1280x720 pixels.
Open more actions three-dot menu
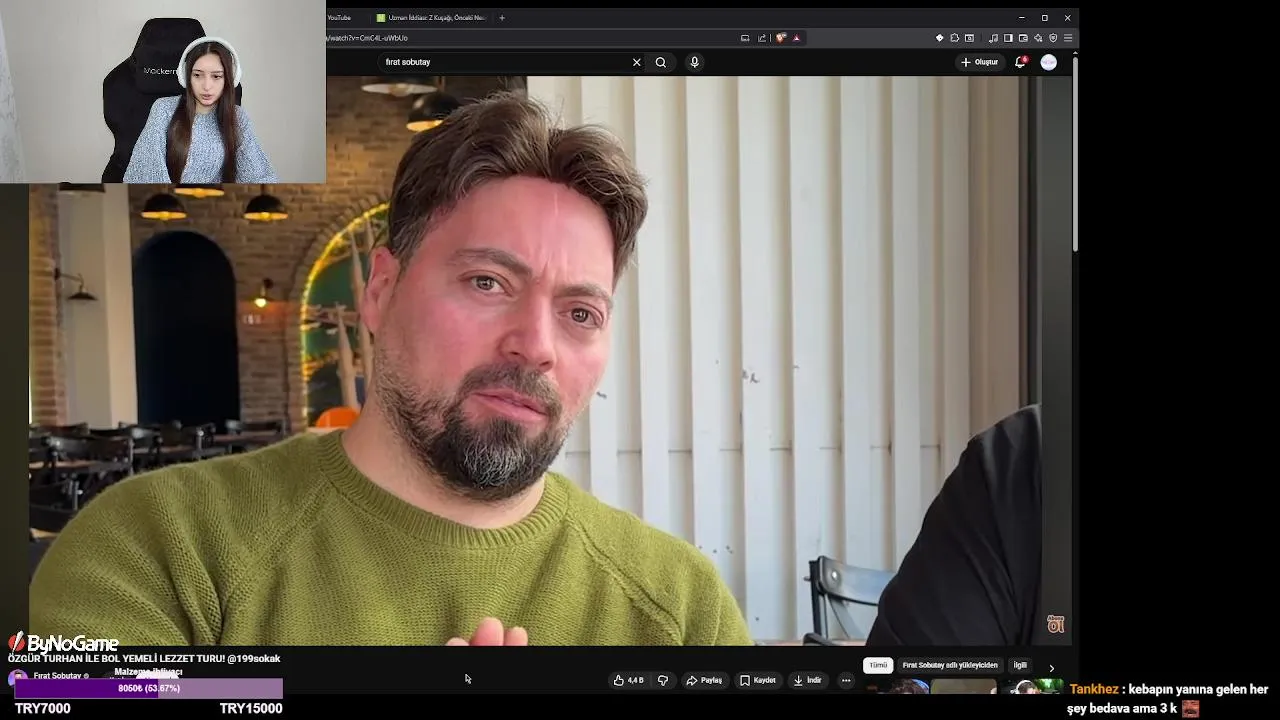(846, 680)
